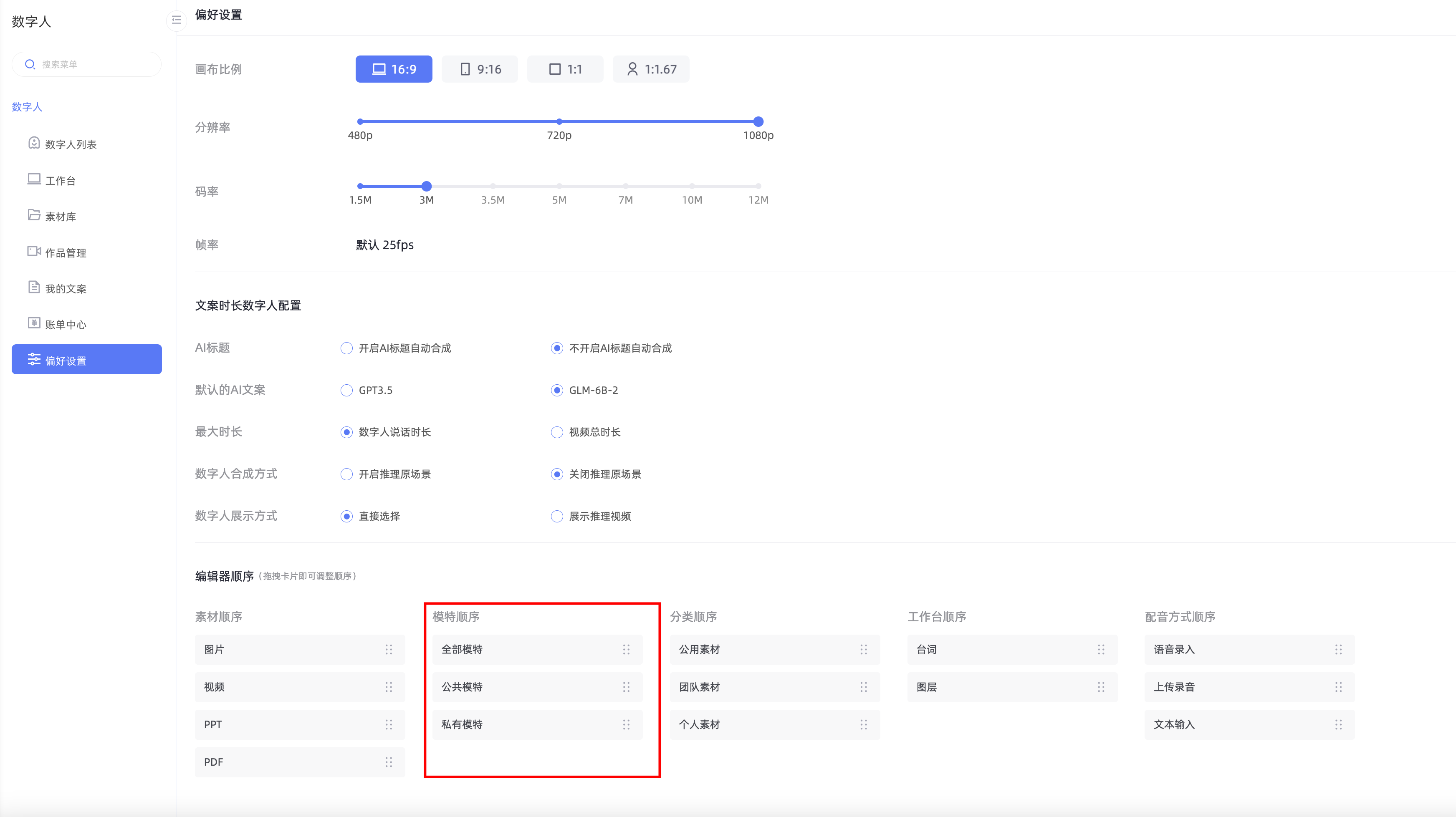Click the 工作台 laptop icon
Screen dimensions: 1456x817
click(34, 179)
